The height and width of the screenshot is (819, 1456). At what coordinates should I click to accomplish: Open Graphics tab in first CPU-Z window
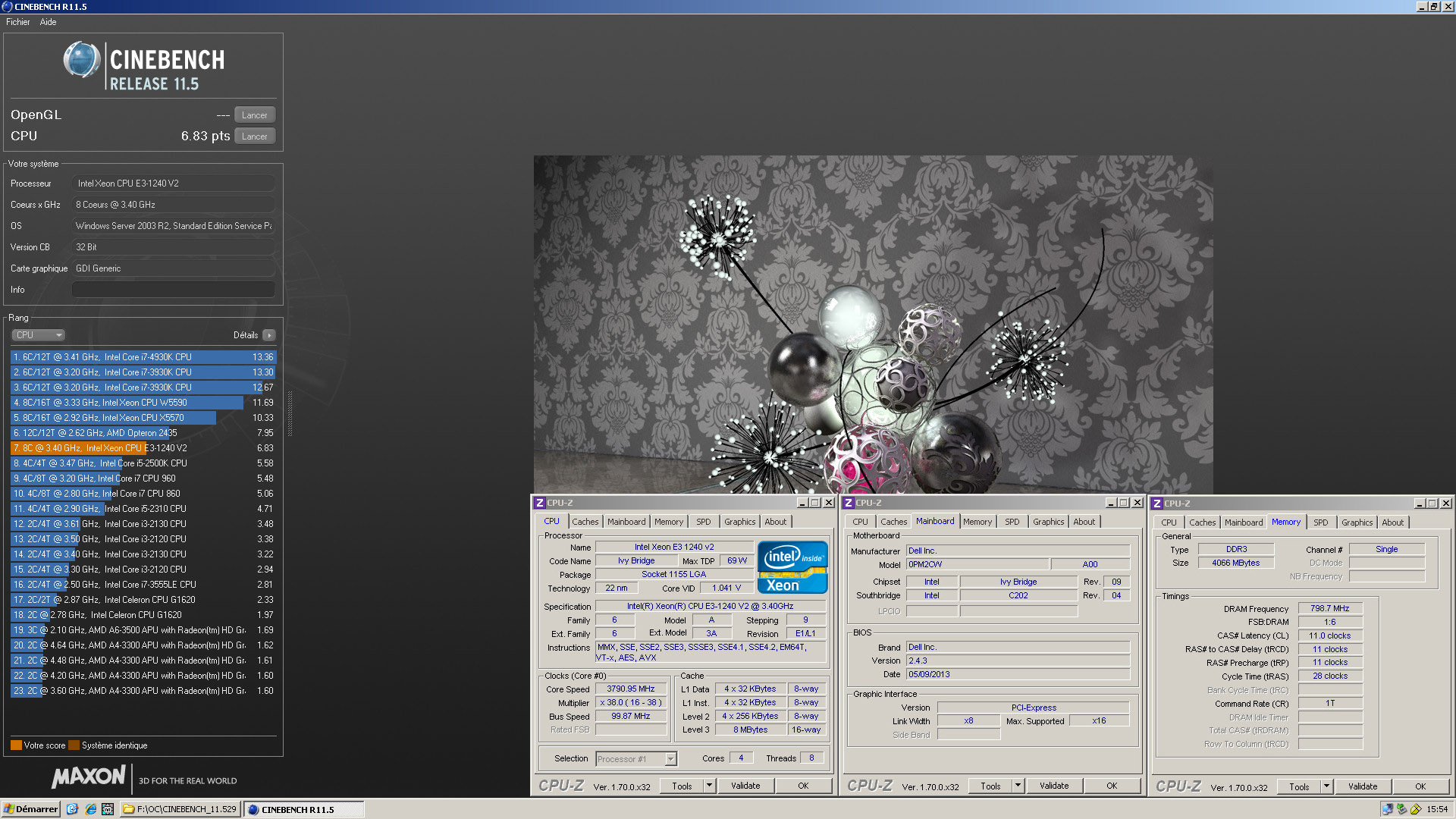[739, 522]
